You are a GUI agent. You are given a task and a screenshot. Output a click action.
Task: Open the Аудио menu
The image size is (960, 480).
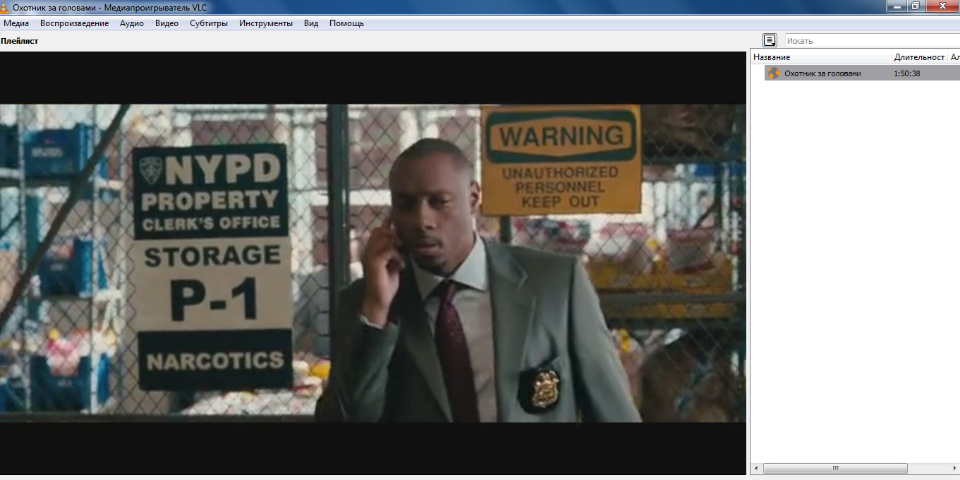(132, 23)
